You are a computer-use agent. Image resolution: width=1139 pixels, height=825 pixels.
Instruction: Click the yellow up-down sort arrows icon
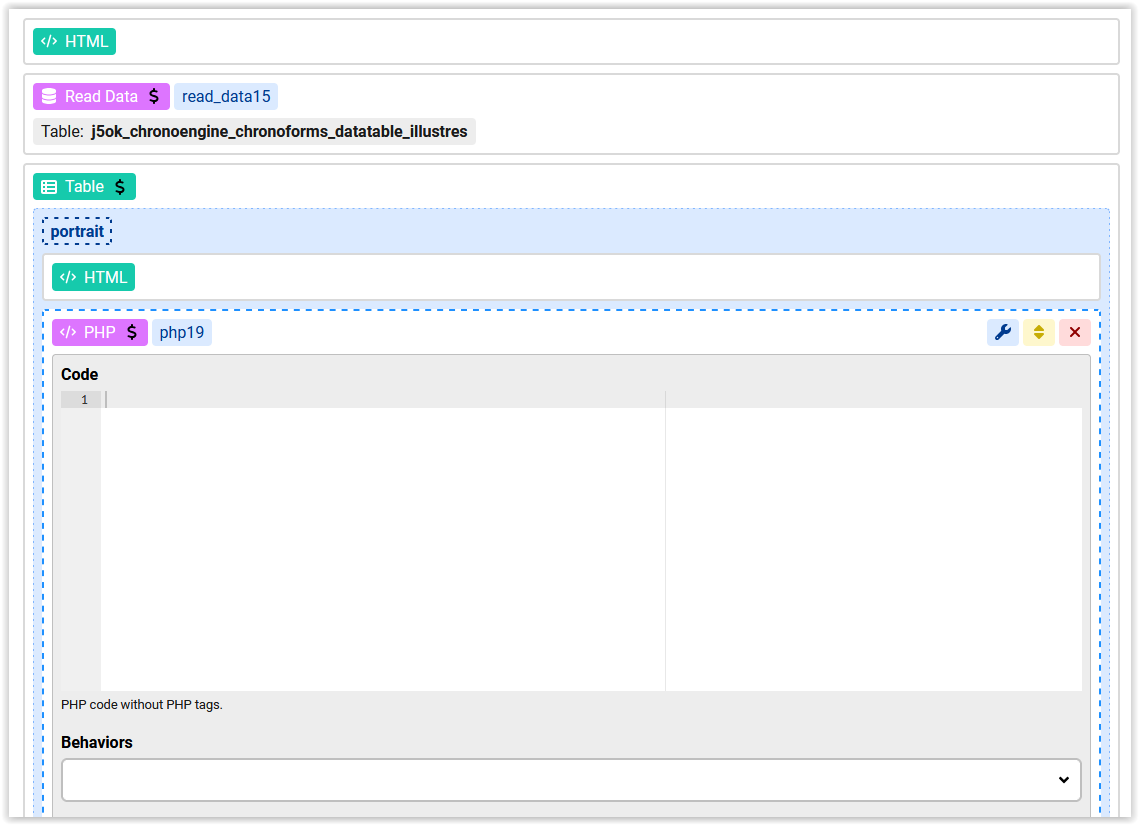pos(1038,333)
